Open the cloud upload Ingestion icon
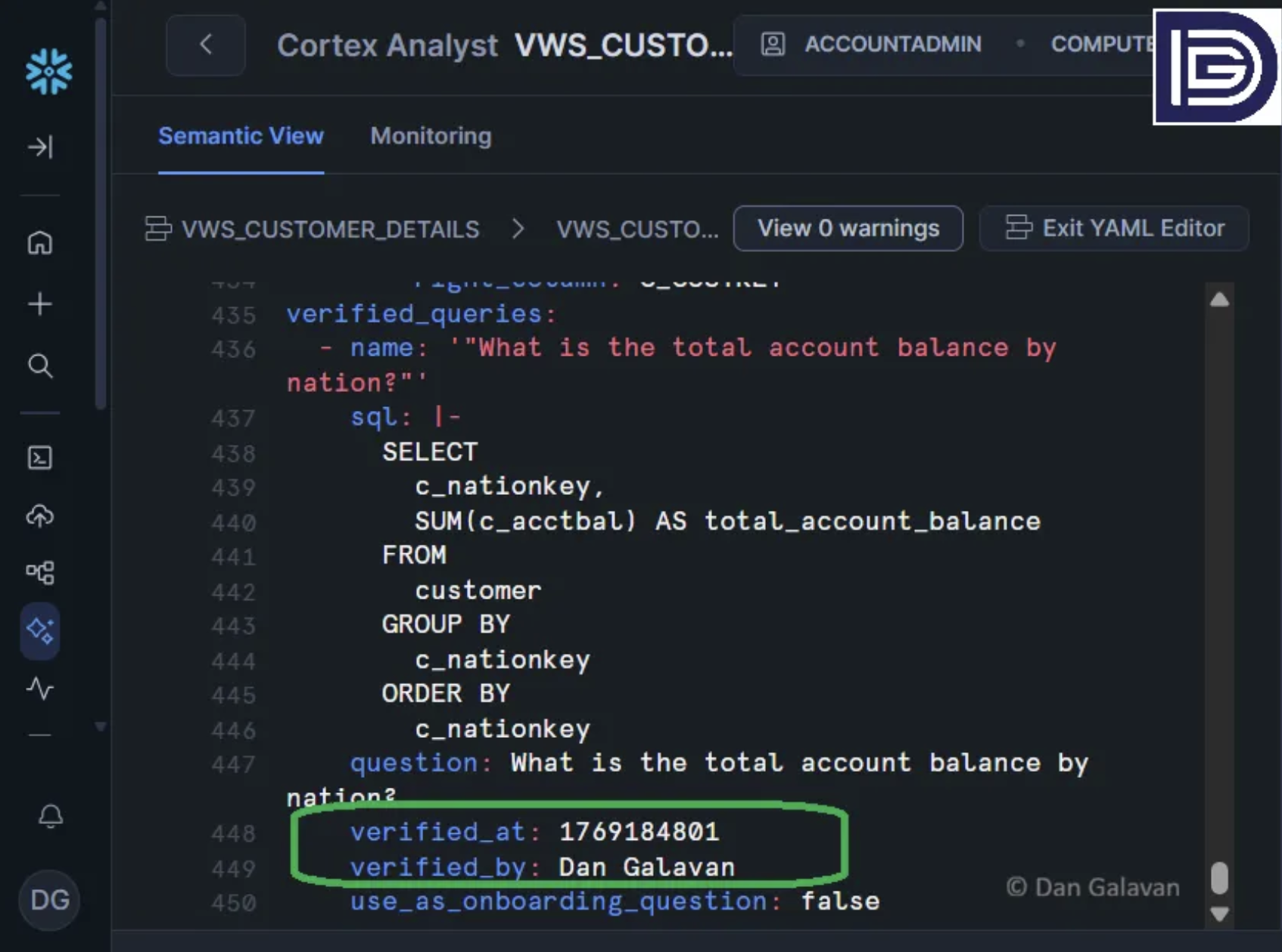Screen dimensions: 1282x952 [x=40, y=516]
